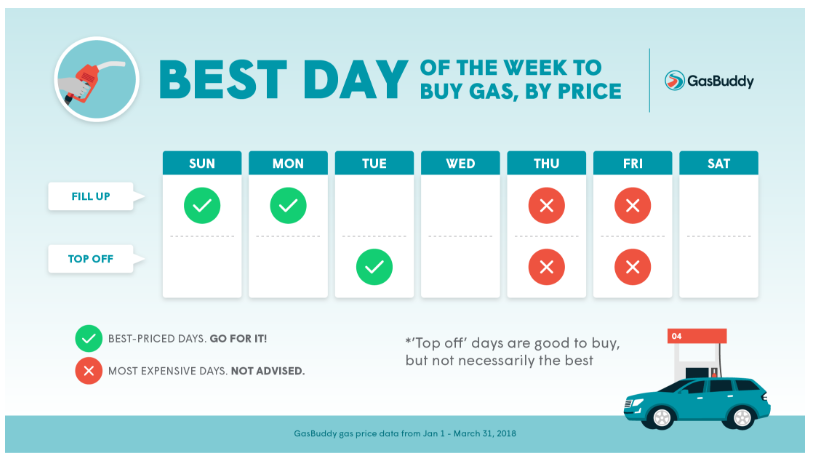Click the legend green checkmark icon
The width and height of the screenshot is (819, 459).
(89, 338)
